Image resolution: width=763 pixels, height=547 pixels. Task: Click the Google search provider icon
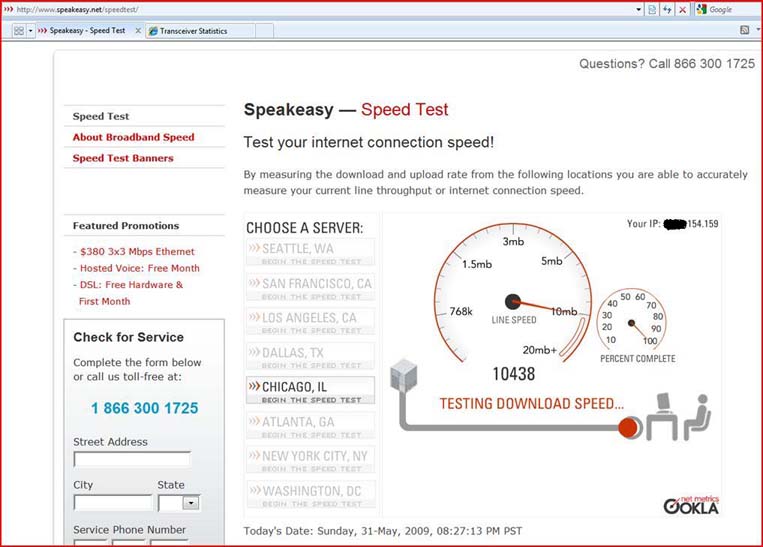click(701, 9)
